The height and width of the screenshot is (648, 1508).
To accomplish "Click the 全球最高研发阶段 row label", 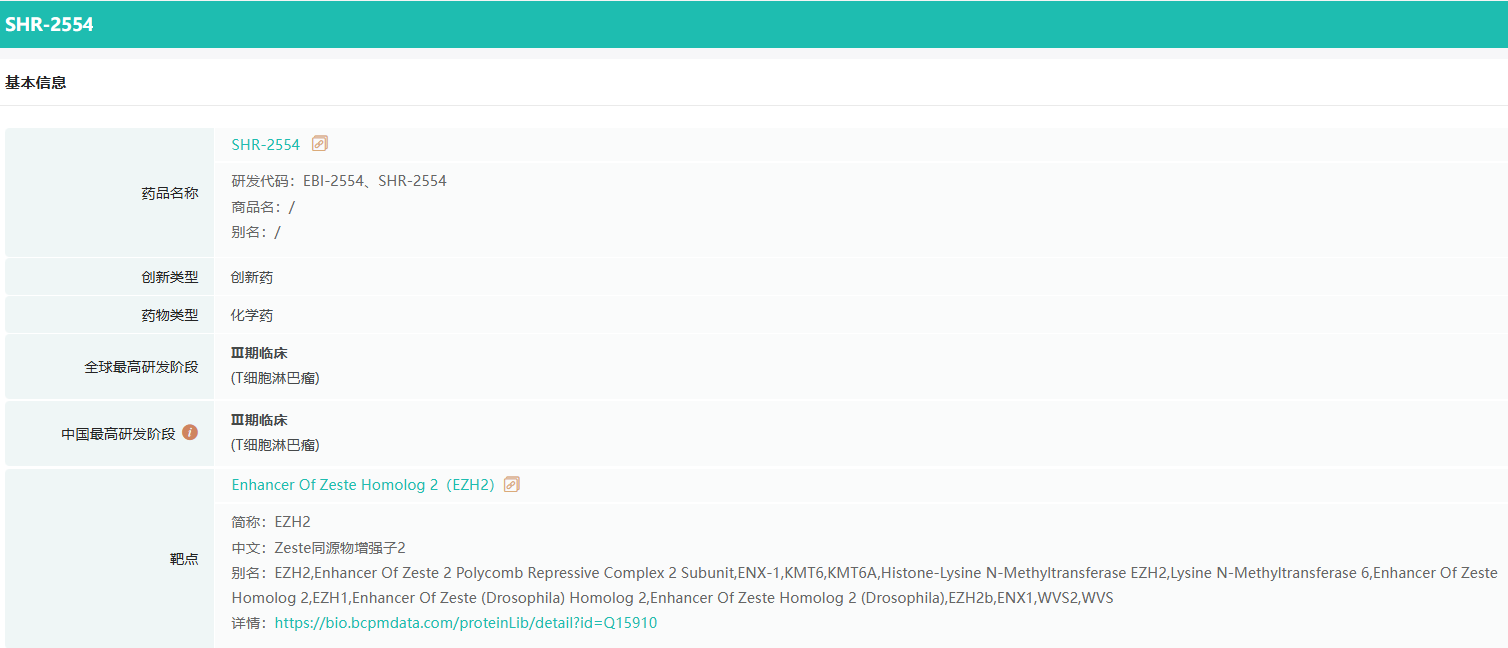I will click(141, 367).
